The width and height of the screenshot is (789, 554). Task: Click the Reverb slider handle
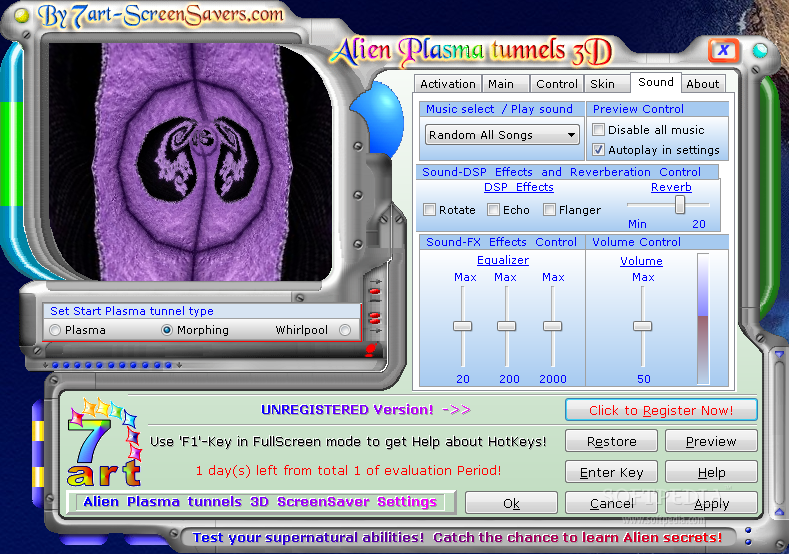coord(680,204)
